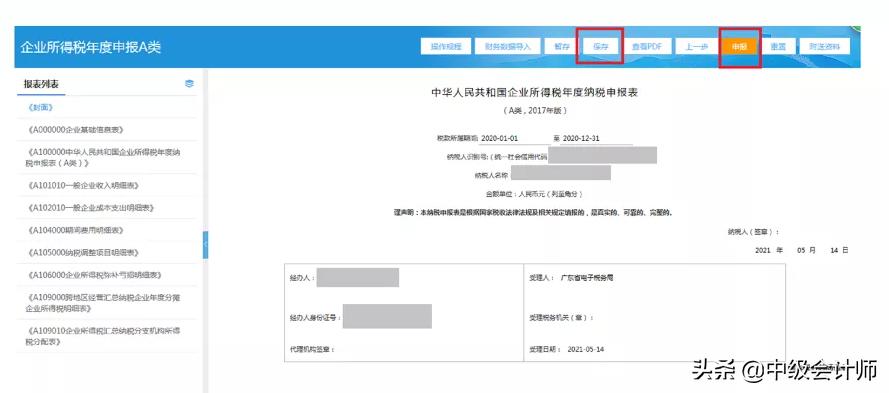Save the form with 保存
The width and height of the screenshot is (889, 393).
tap(600, 47)
